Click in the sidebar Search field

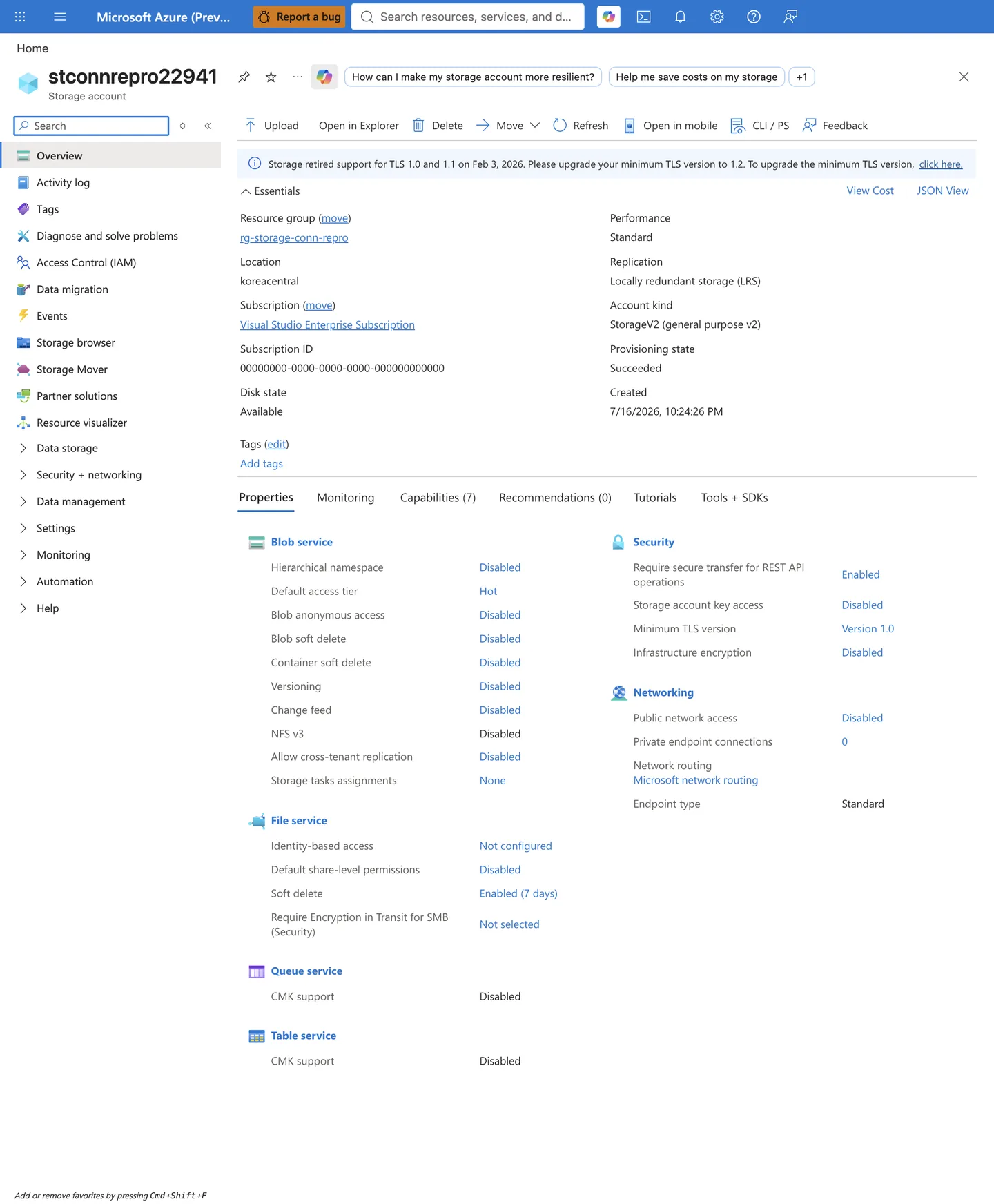(91, 126)
